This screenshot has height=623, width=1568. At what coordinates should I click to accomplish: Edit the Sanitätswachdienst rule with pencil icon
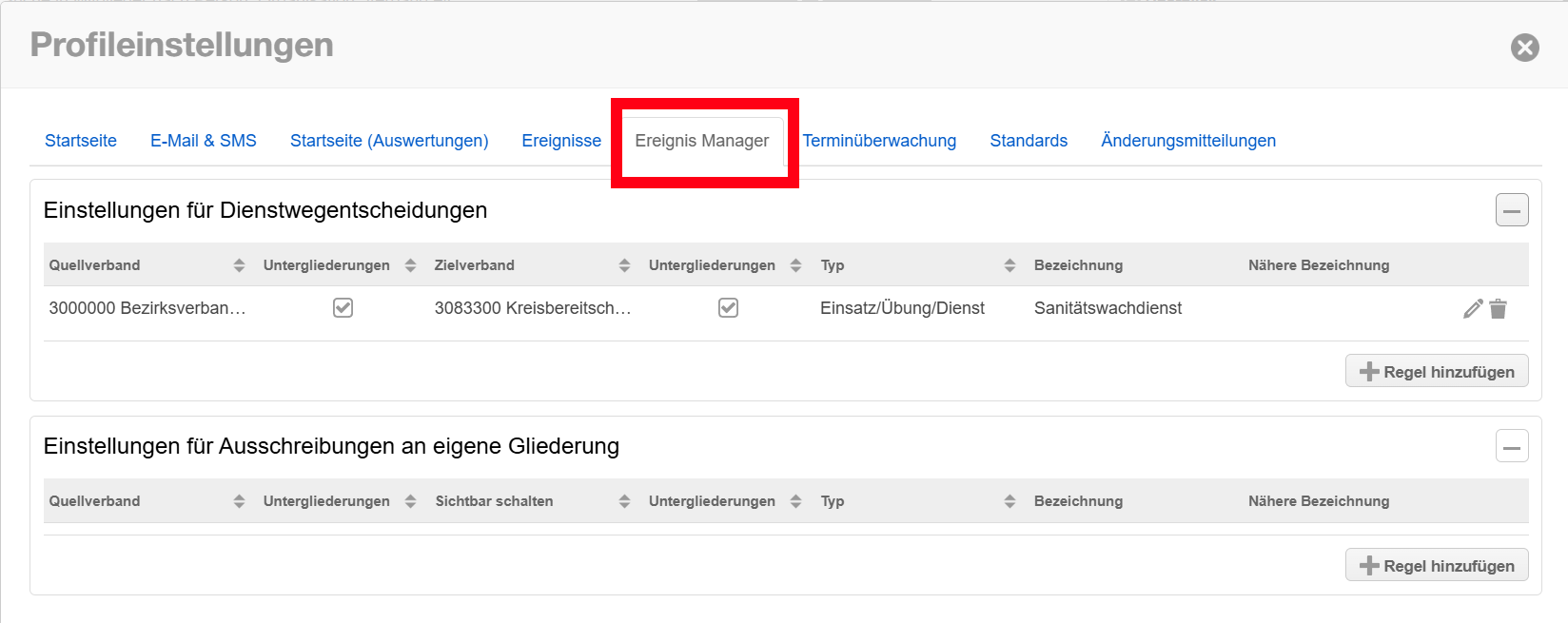pyautogui.click(x=1473, y=308)
